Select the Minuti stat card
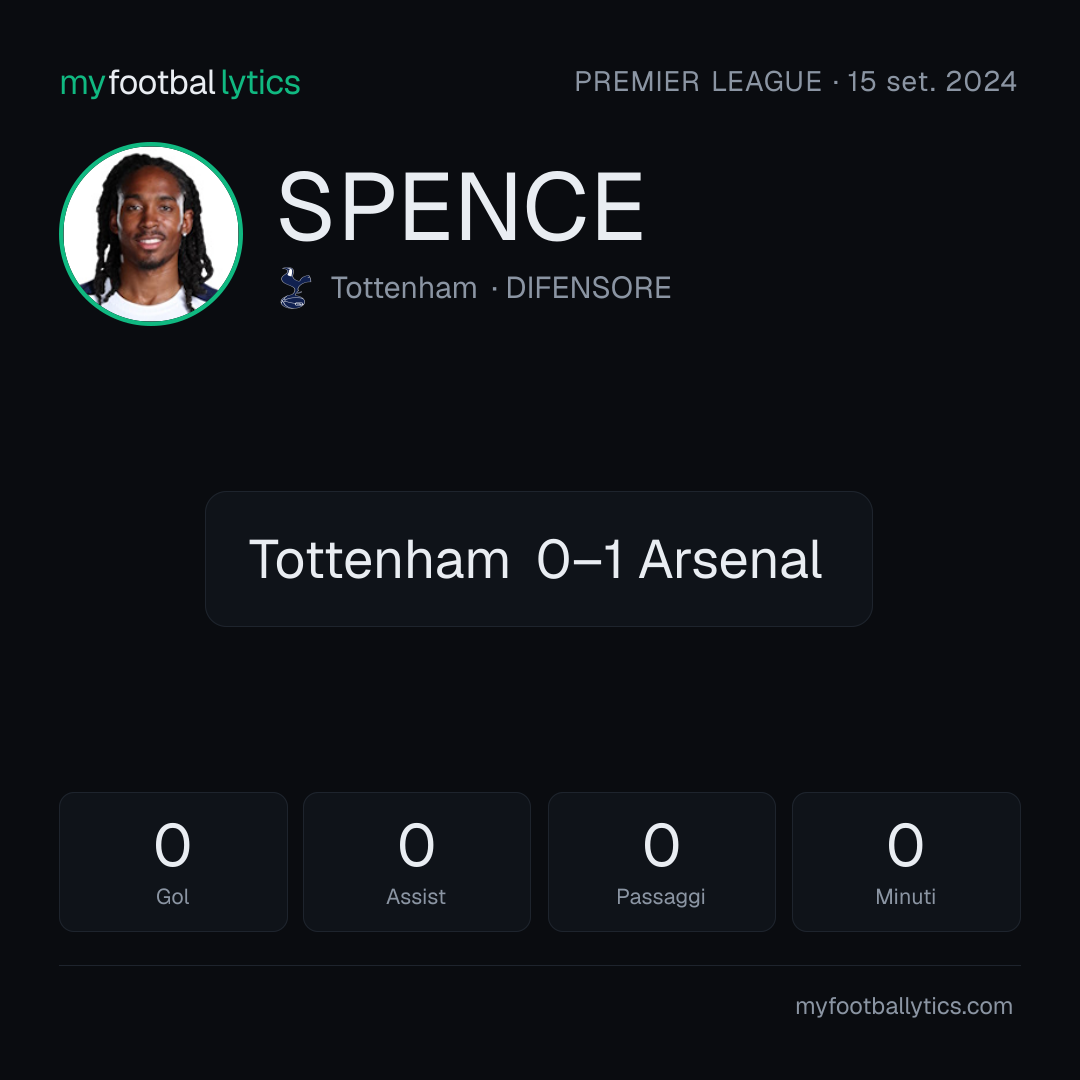This screenshot has width=1080, height=1080. (x=906, y=862)
